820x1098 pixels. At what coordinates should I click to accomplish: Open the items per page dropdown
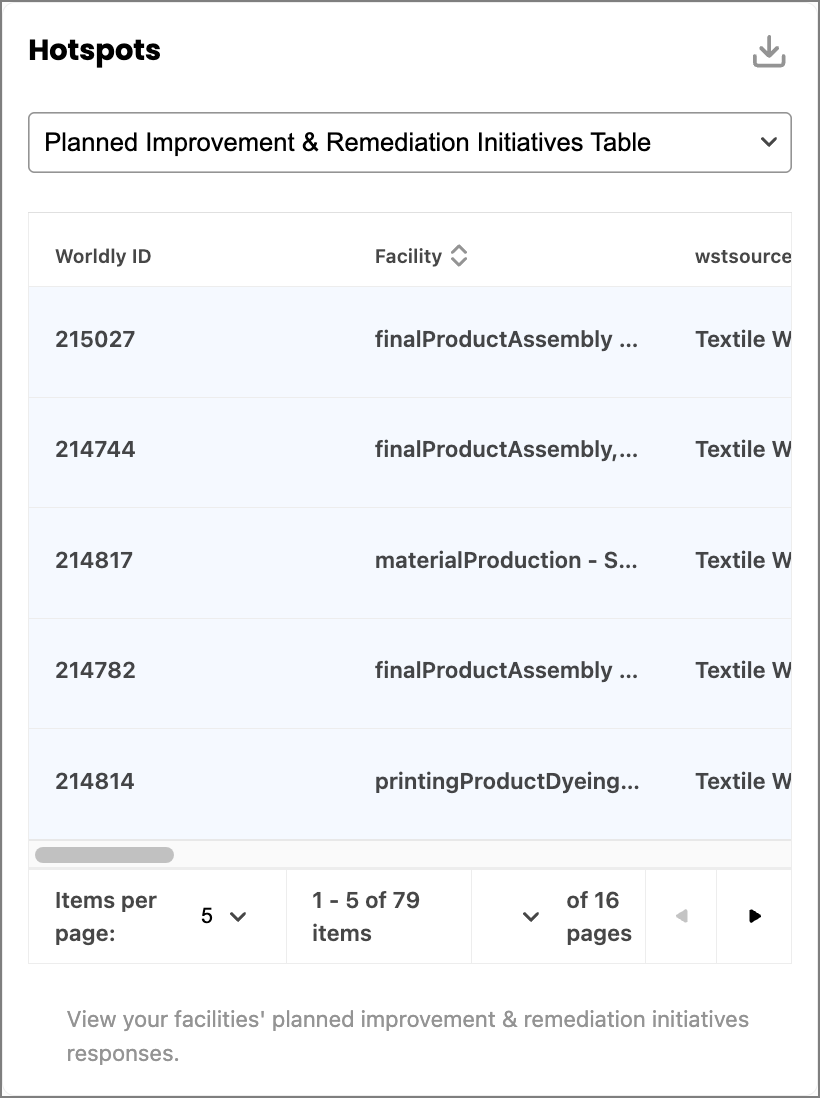click(223, 916)
